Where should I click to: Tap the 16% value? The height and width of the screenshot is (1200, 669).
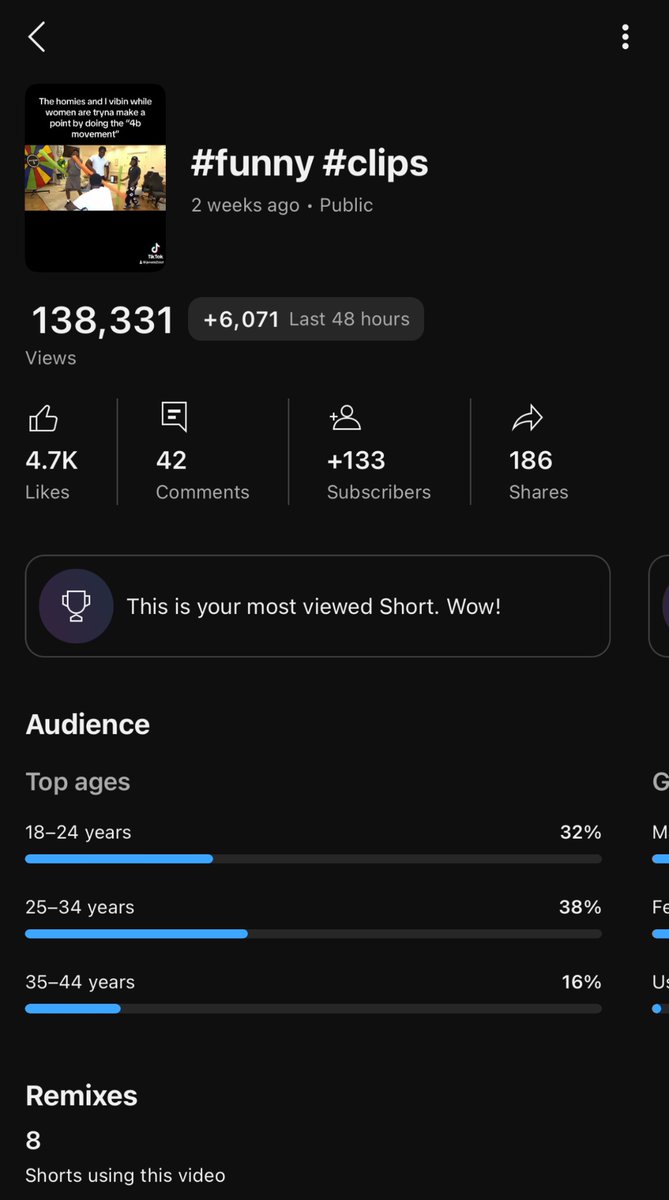pyautogui.click(x=582, y=982)
